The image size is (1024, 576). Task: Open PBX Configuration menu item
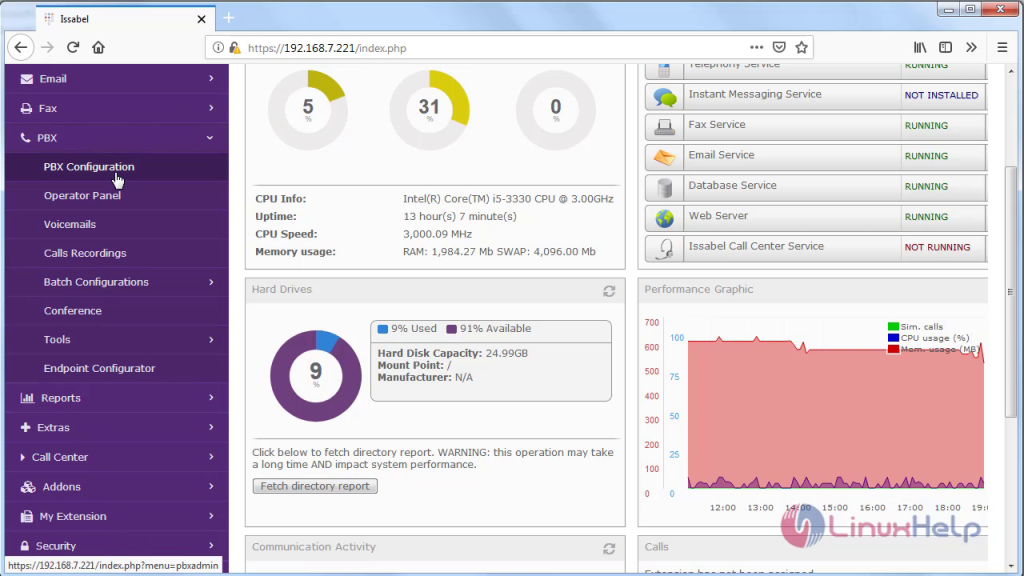116,167
